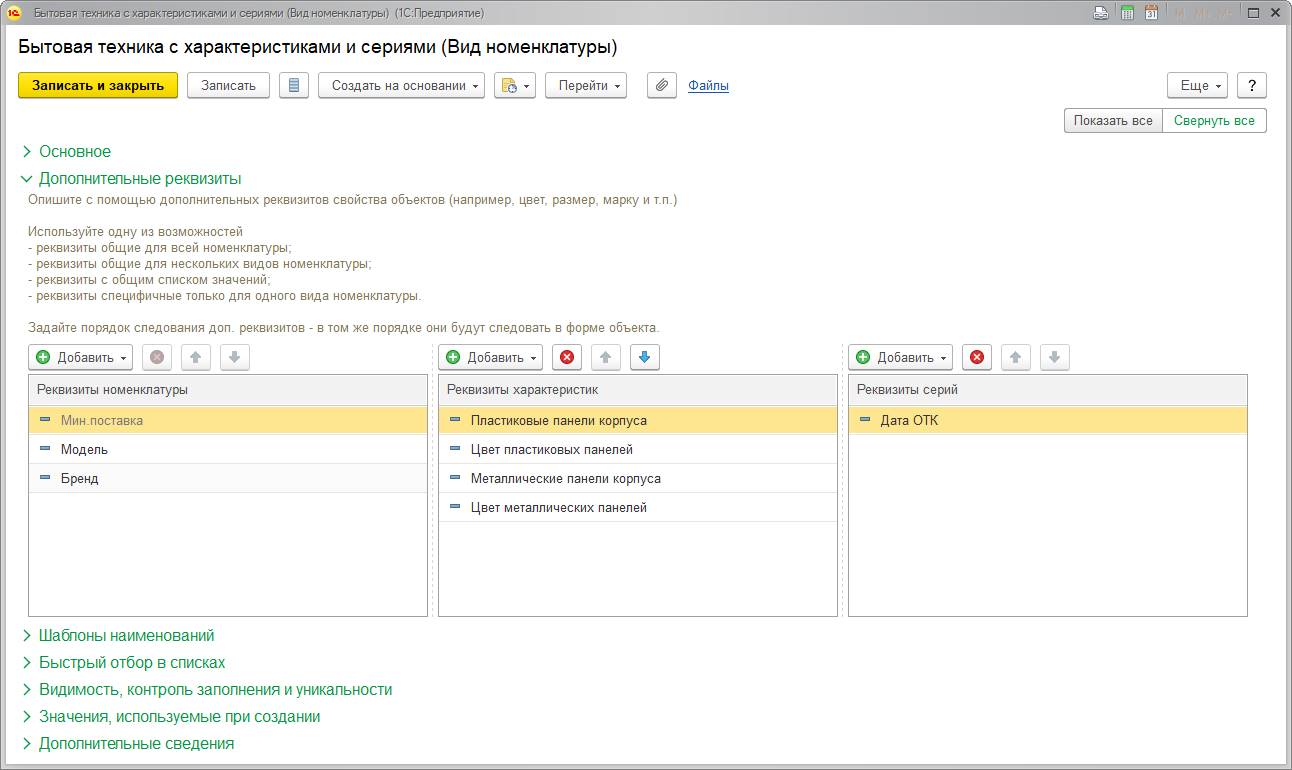Click the paperclip attachments icon
The image size is (1292, 770).
pyautogui.click(x=662, y=86)
